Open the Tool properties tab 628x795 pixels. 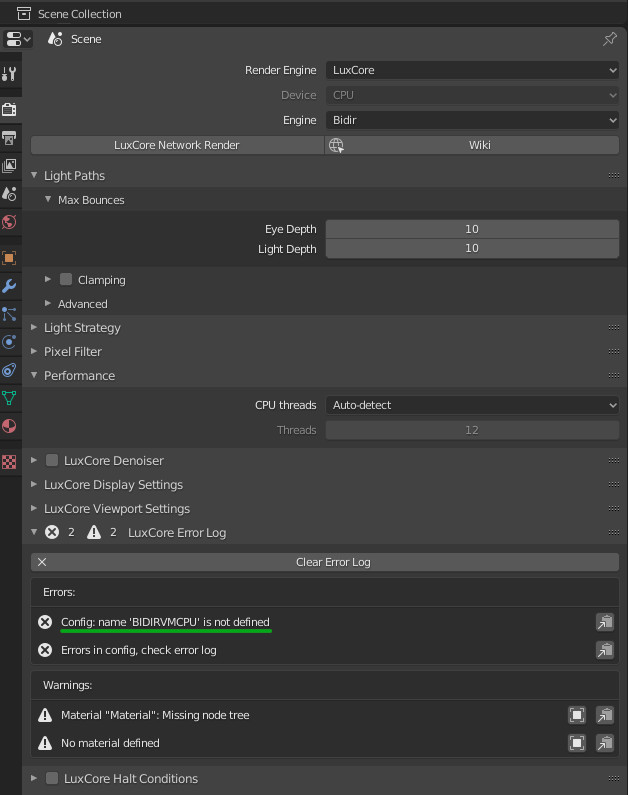[10, 73]
